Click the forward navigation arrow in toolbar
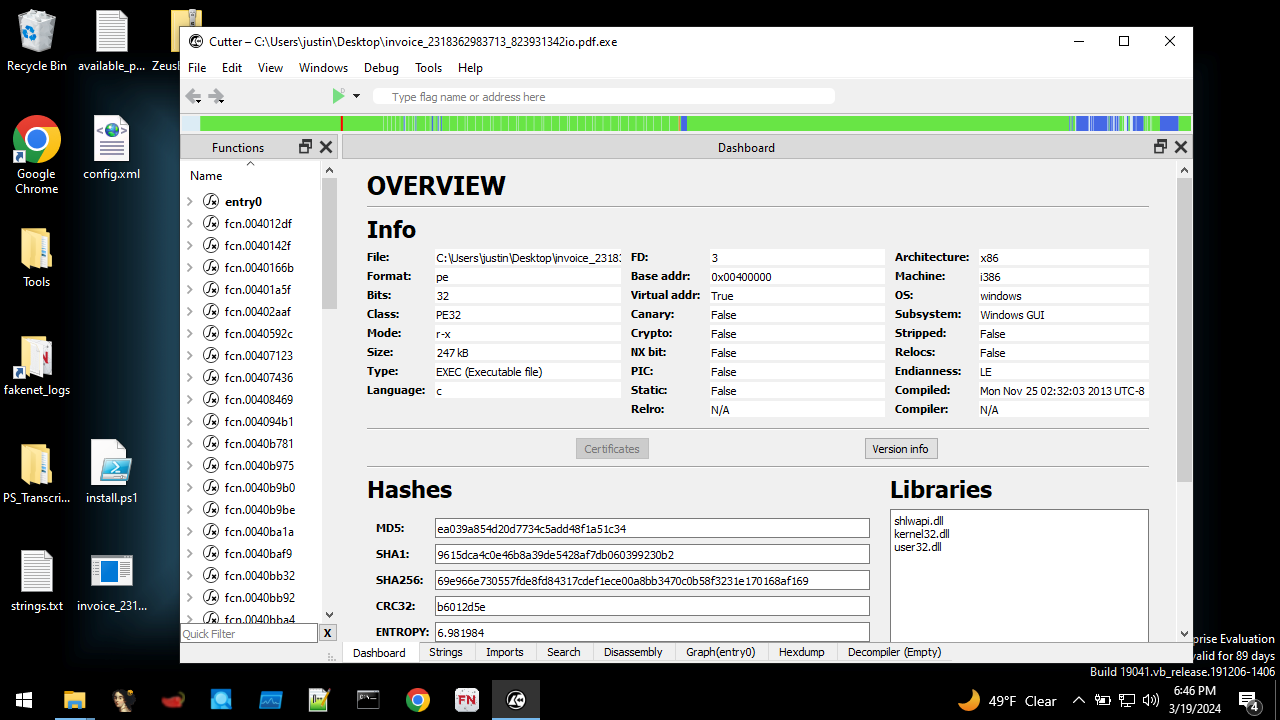 tap(216, 96)
